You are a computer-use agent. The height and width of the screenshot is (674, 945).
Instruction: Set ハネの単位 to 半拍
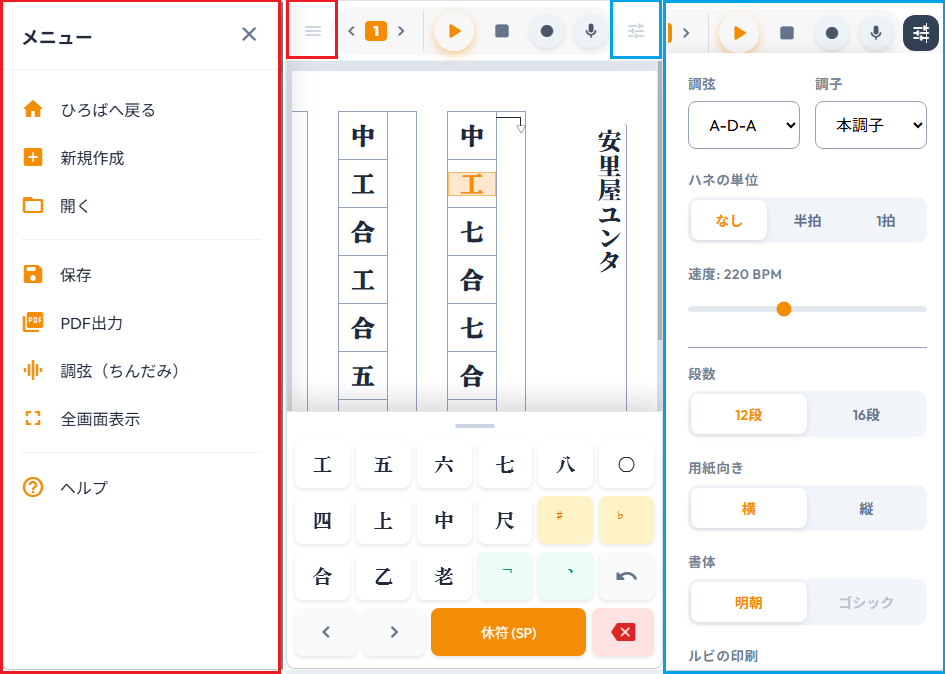point(808,221)
